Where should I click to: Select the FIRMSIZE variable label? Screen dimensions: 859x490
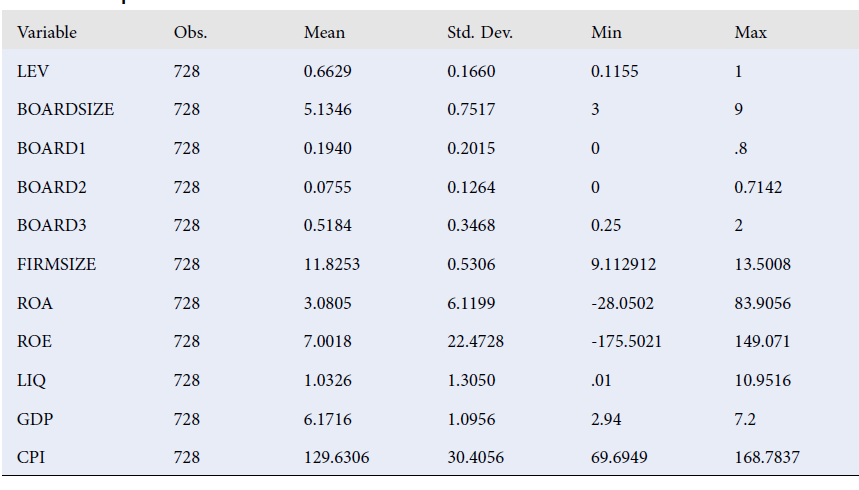(x=57, y=264)
